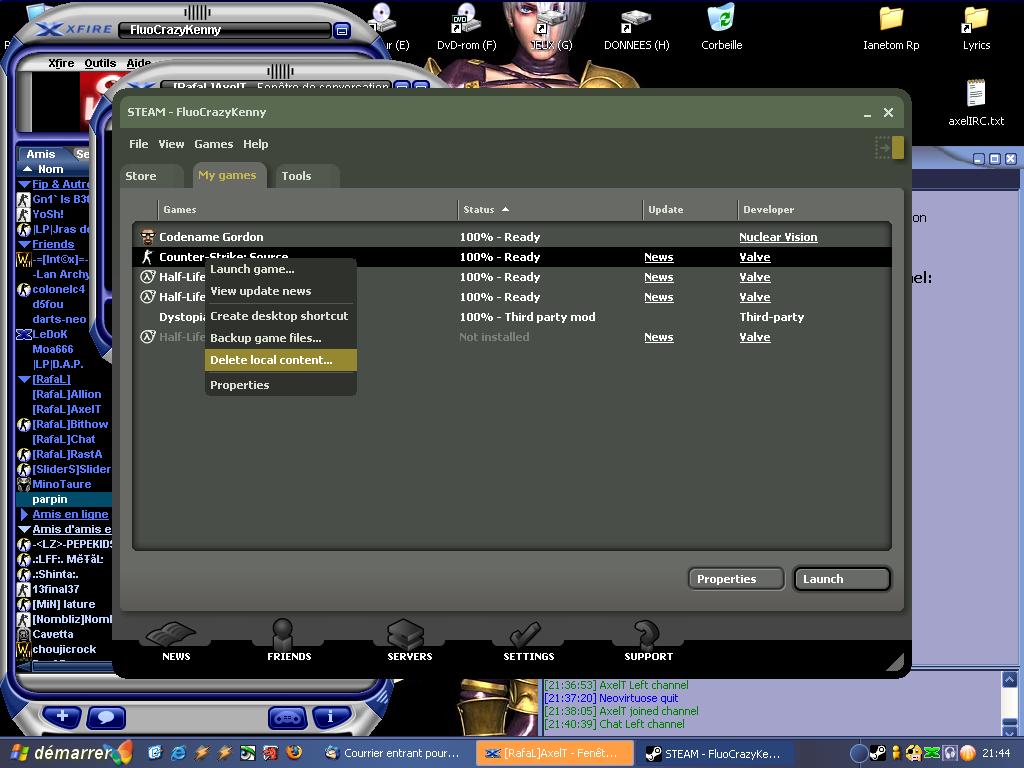Open Valve link in Counter-Strike: Source row
This screenshot has height=768, width=1024.
pyautogui.click(x=754, y=257)
